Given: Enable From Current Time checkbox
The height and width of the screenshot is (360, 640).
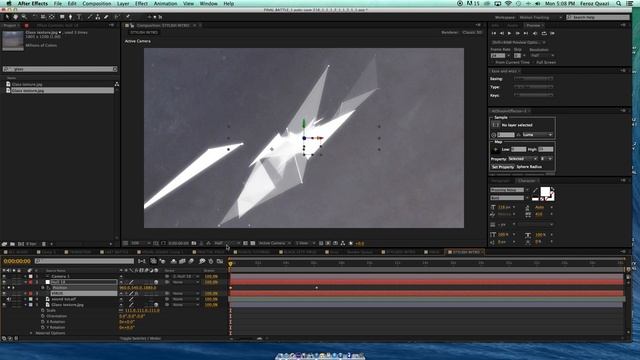Looking at the screenshot, I should pos(493,62).
